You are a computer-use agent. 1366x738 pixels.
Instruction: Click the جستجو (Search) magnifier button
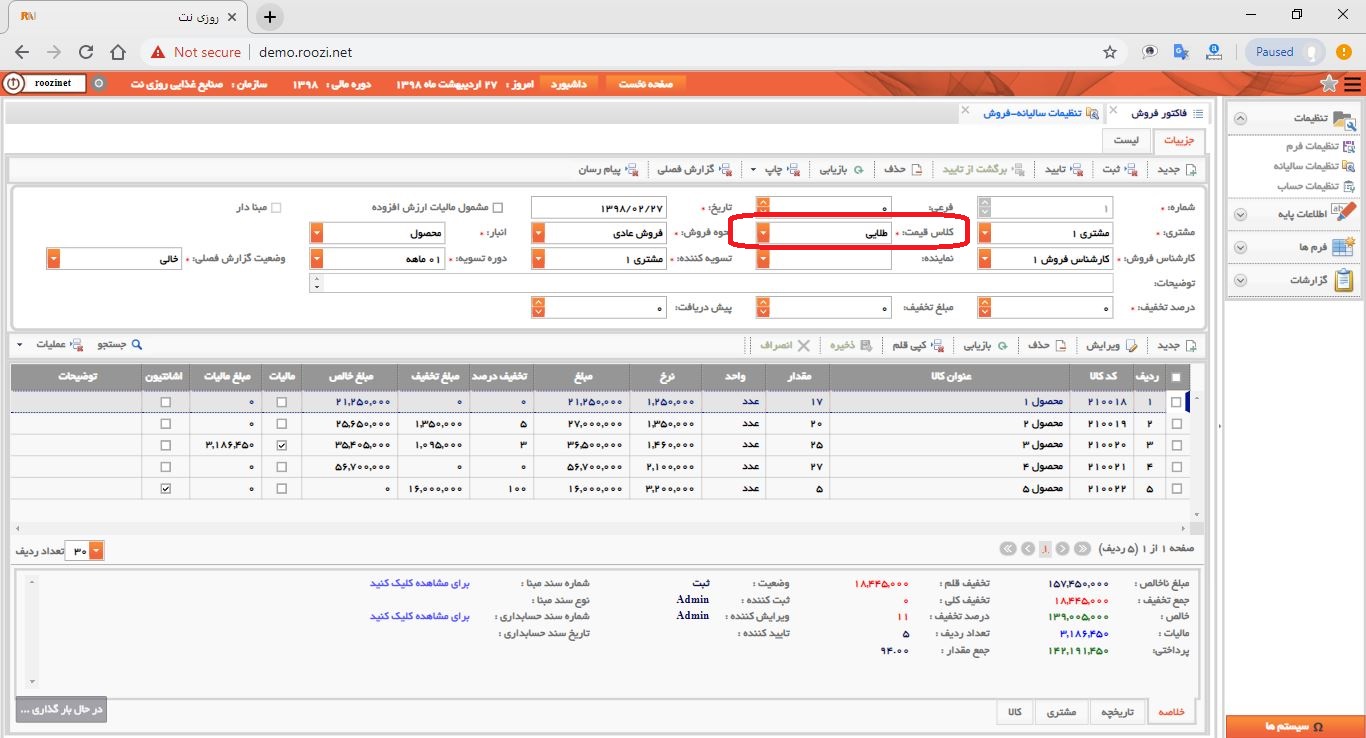(x=119, y=344)
